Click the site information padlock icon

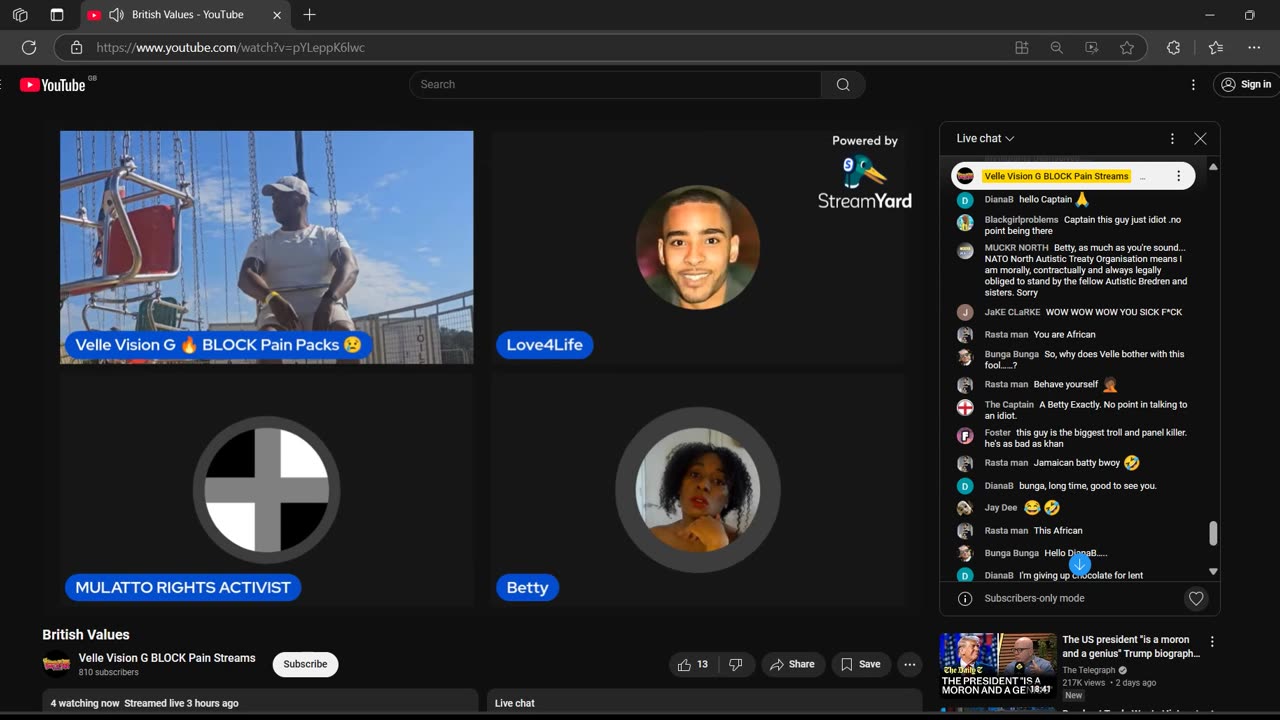tap(76, 47)
